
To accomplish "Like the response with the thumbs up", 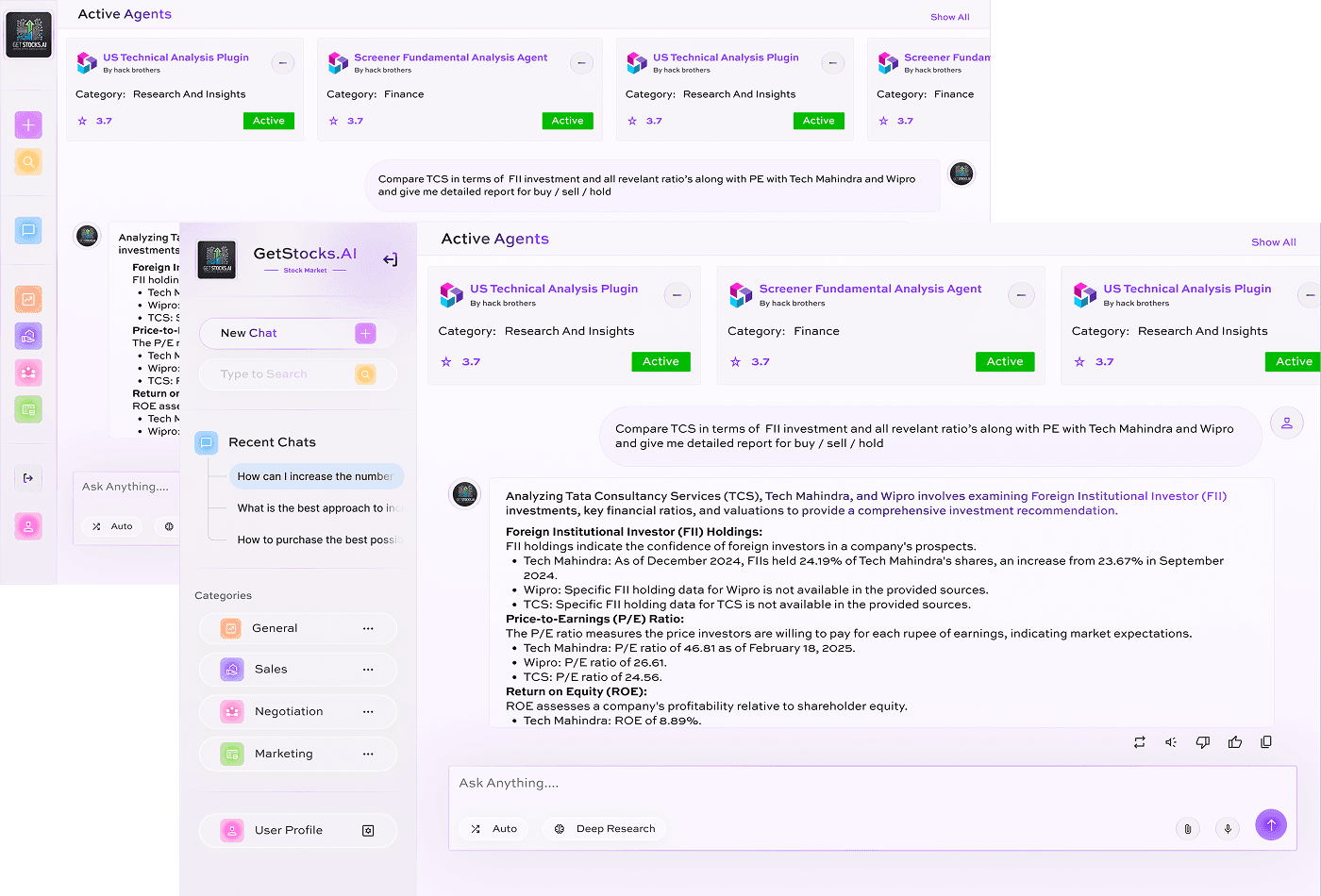I will tap(1235, 742).
